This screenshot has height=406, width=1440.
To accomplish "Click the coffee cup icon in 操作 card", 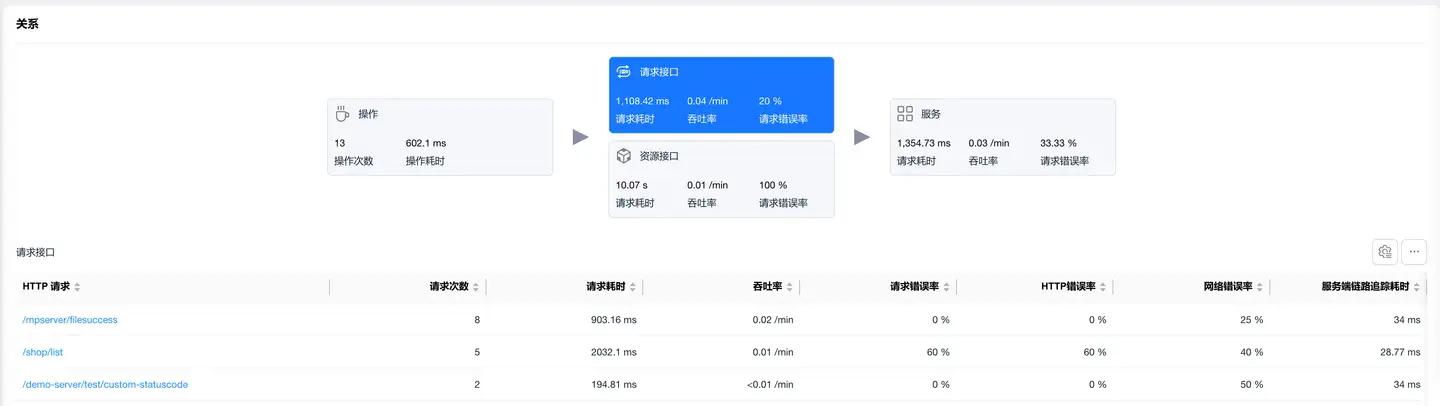I will click(x=343, y=114).
